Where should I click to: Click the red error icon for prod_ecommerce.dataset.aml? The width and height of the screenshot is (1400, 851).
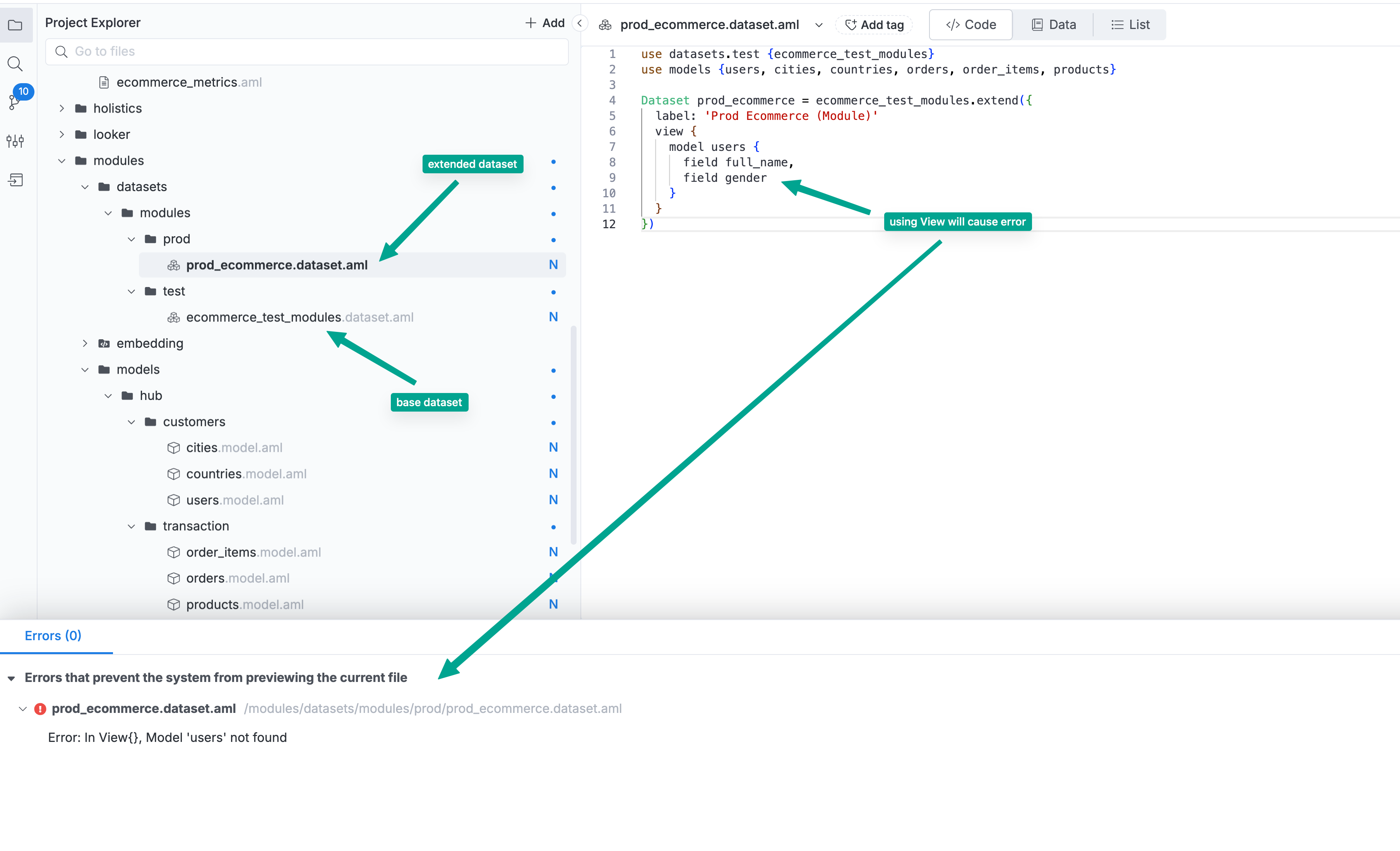tap(40, 708)
